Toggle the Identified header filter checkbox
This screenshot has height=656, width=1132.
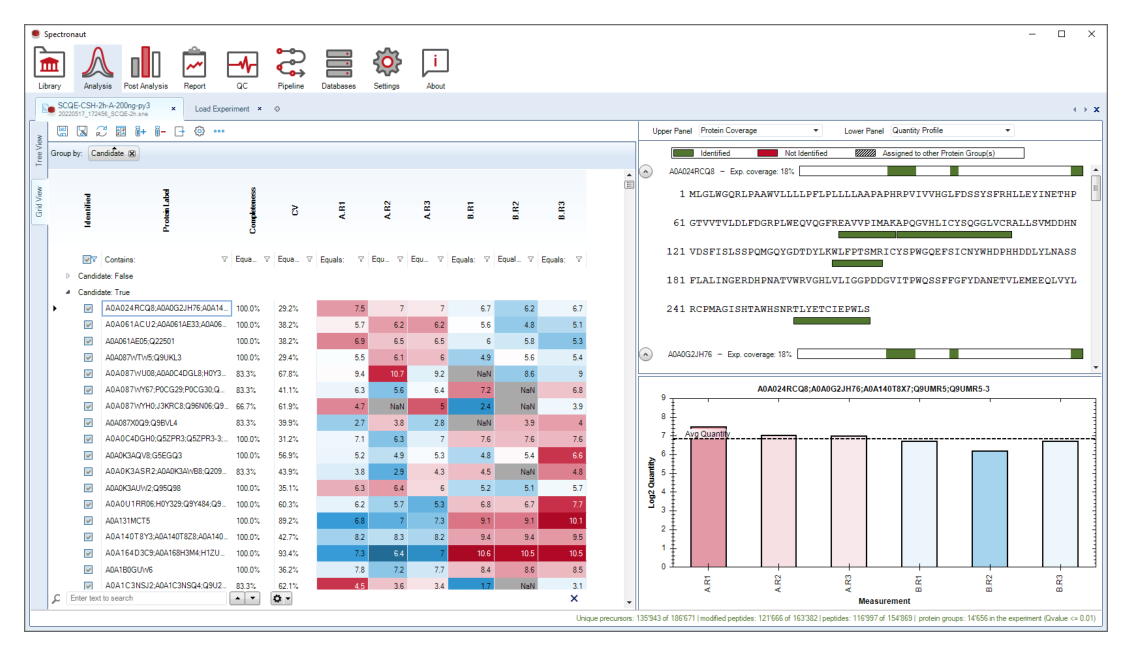pos(87,260)
